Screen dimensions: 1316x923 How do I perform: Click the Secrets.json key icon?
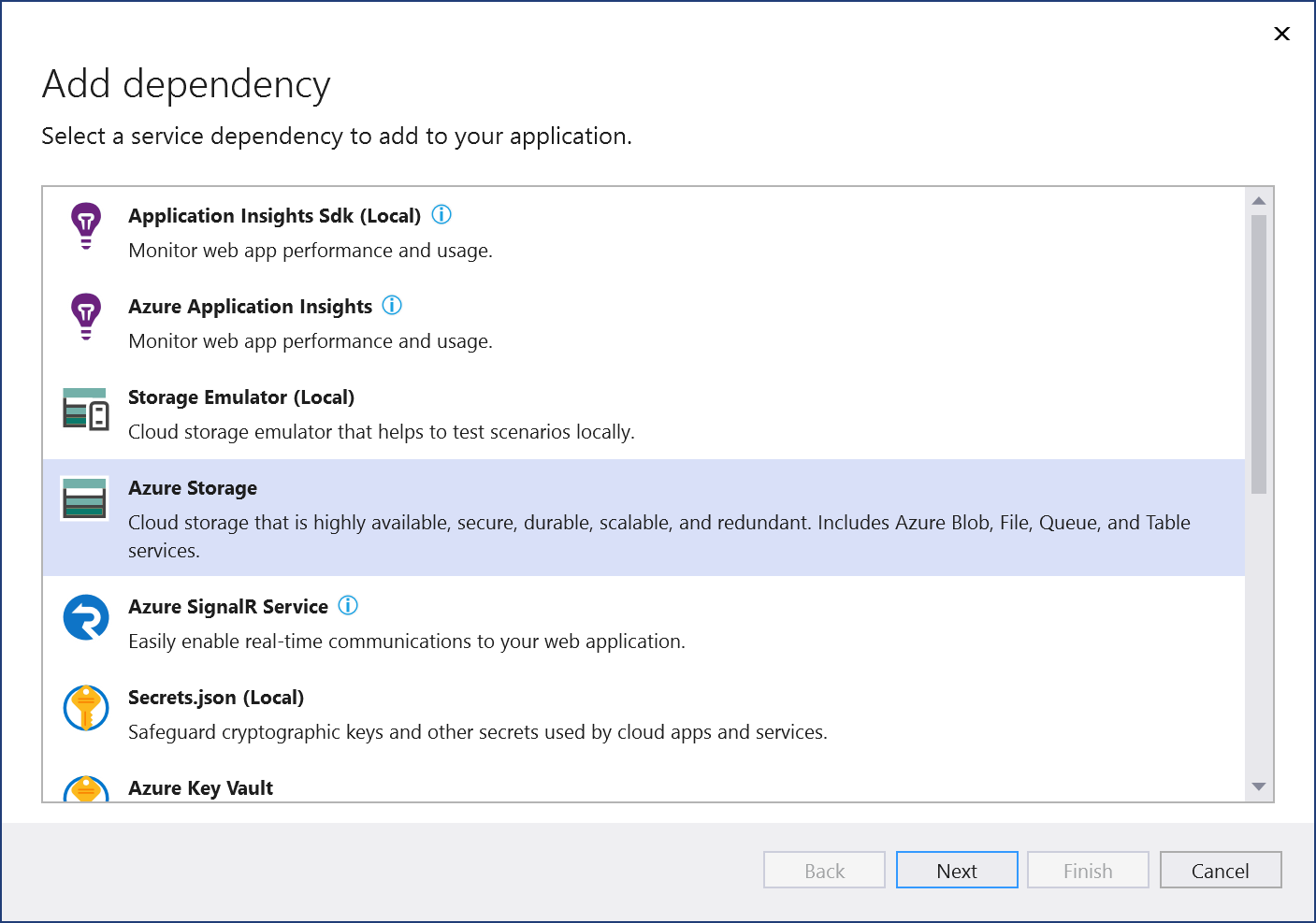(x=85, y=708)
